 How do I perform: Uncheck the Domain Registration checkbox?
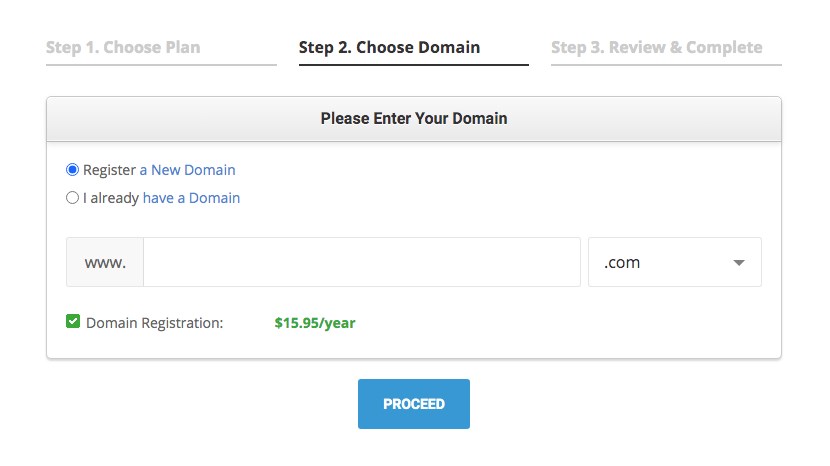[73, 322]
